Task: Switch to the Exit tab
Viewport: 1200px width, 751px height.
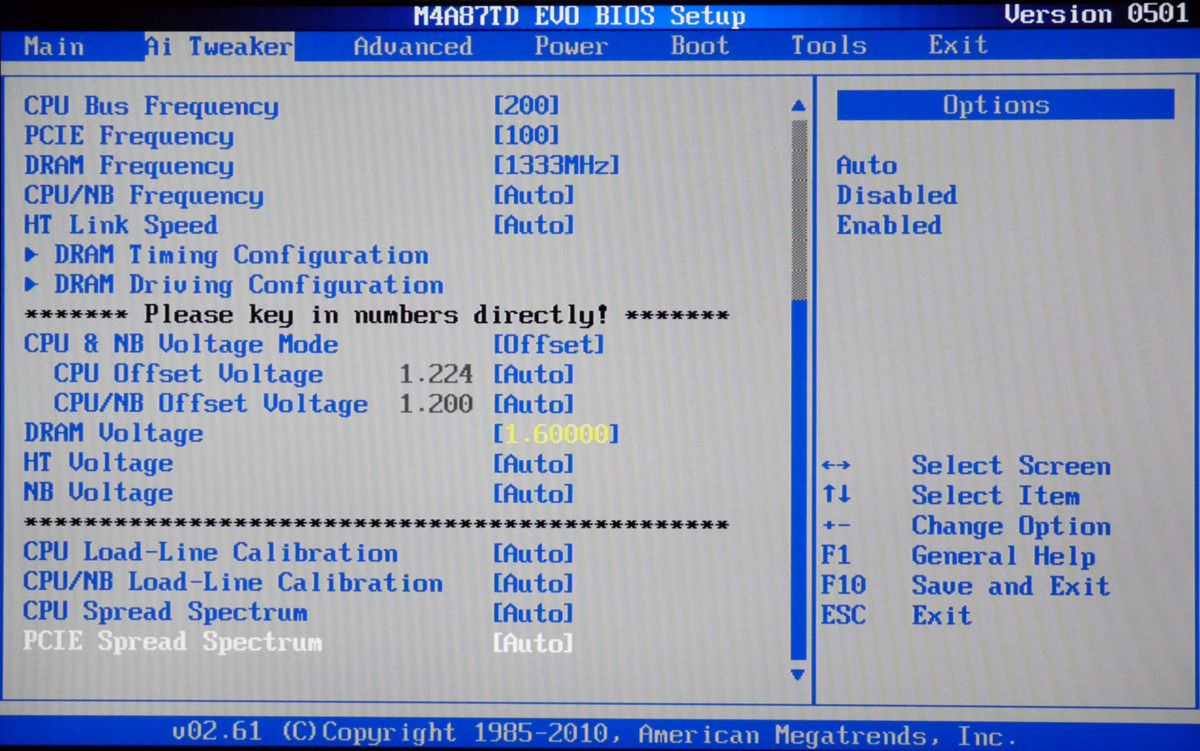Action: tap(958, 46)
